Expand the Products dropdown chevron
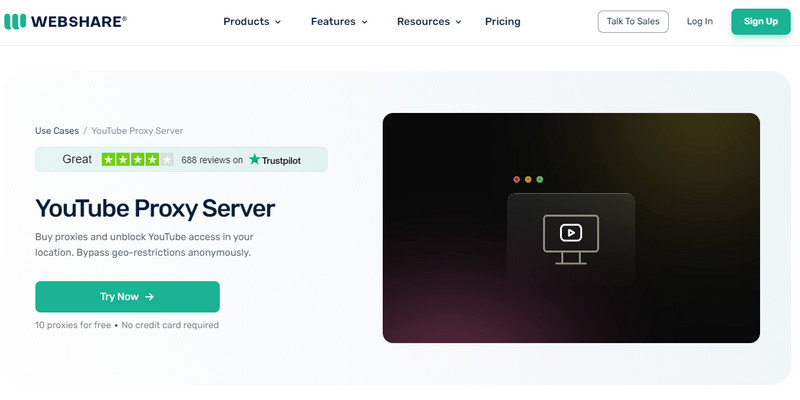This screenshot has height=400, width=800. click(x=278, y=22)
